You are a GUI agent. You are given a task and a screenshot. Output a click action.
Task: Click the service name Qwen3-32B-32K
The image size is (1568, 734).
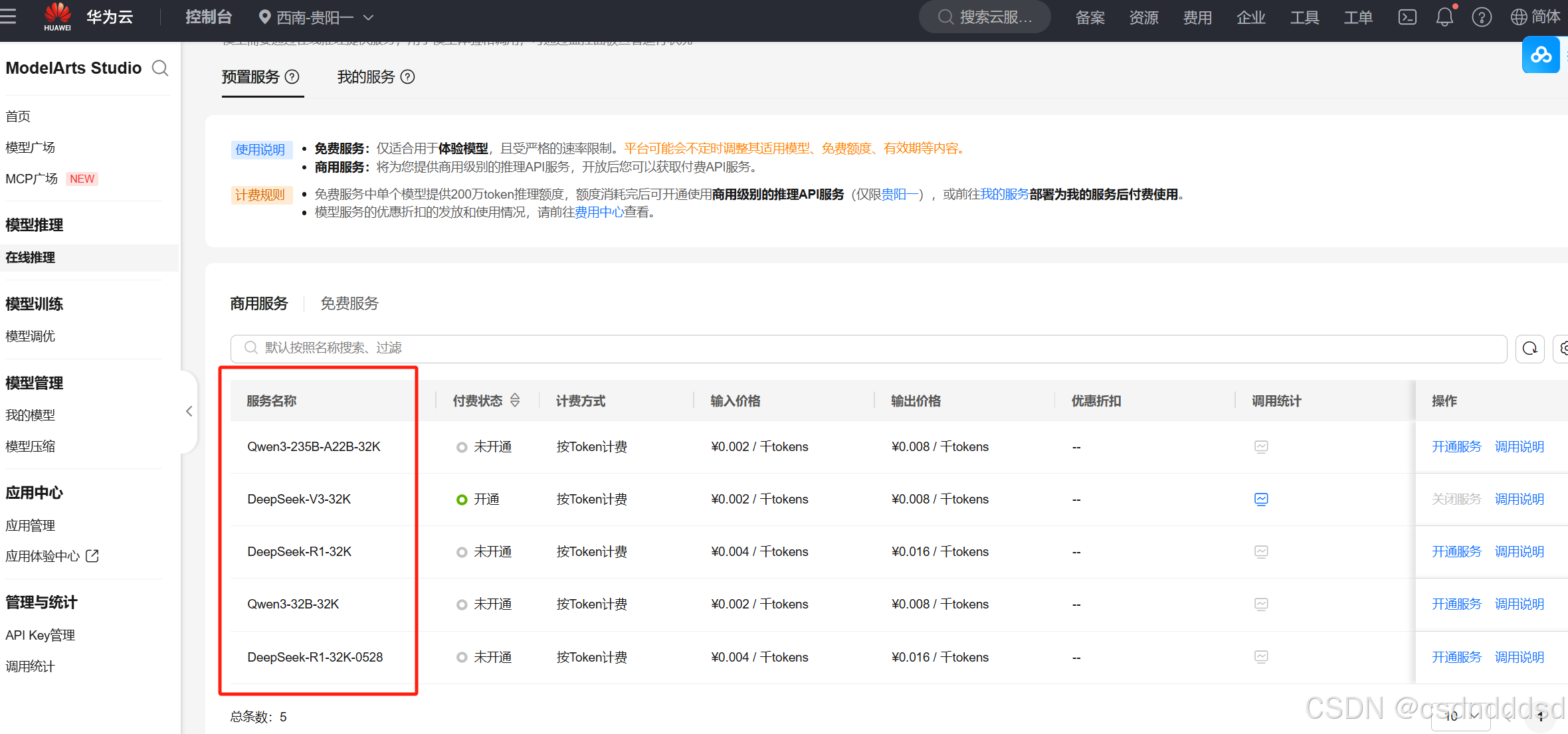[293, 604]
